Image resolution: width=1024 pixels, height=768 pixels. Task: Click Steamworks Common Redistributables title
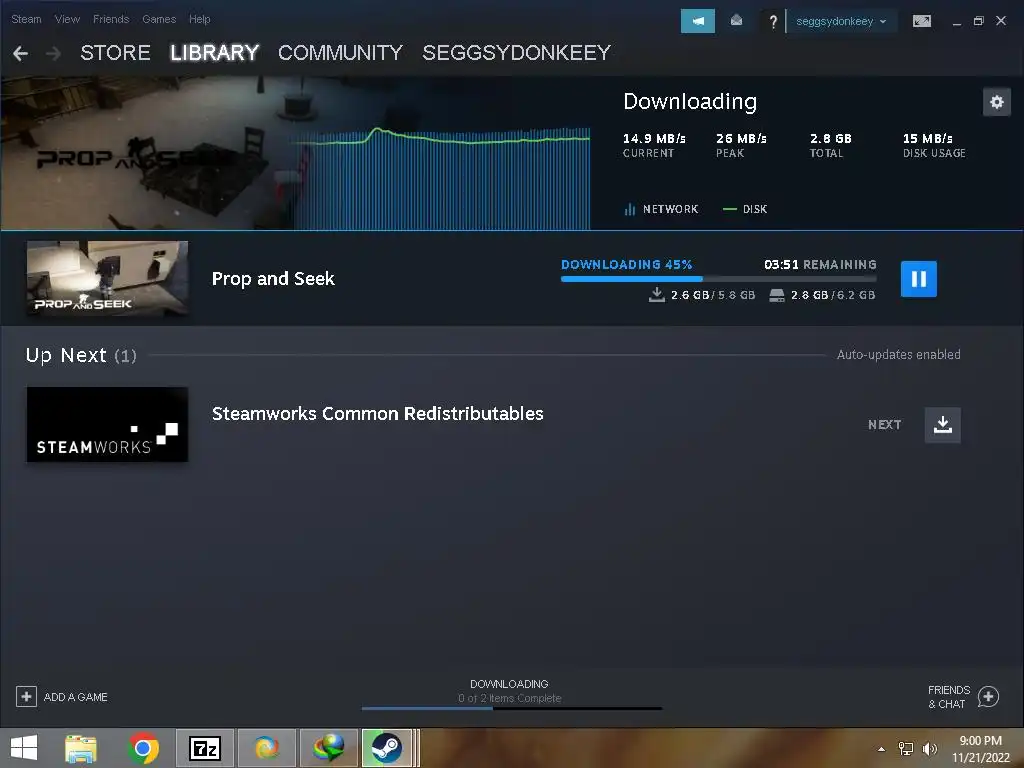click(x=377, y=413)
